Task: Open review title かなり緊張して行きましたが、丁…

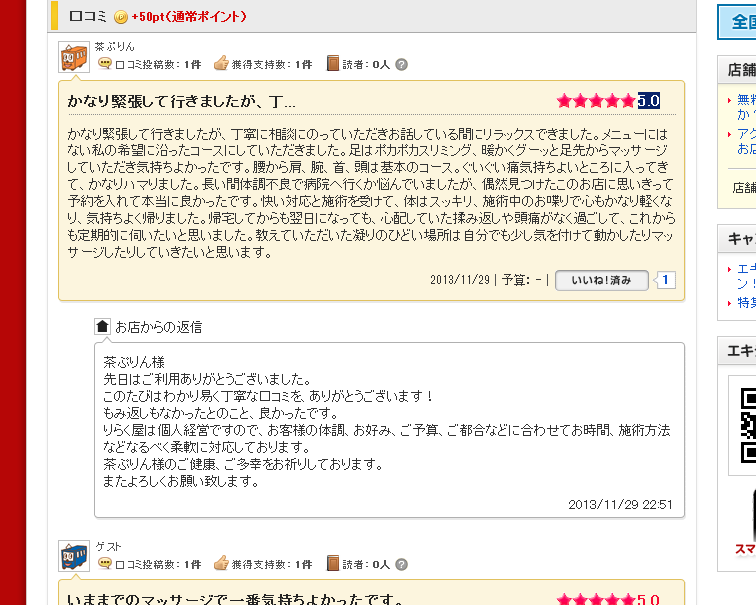Action: point(181,101)
